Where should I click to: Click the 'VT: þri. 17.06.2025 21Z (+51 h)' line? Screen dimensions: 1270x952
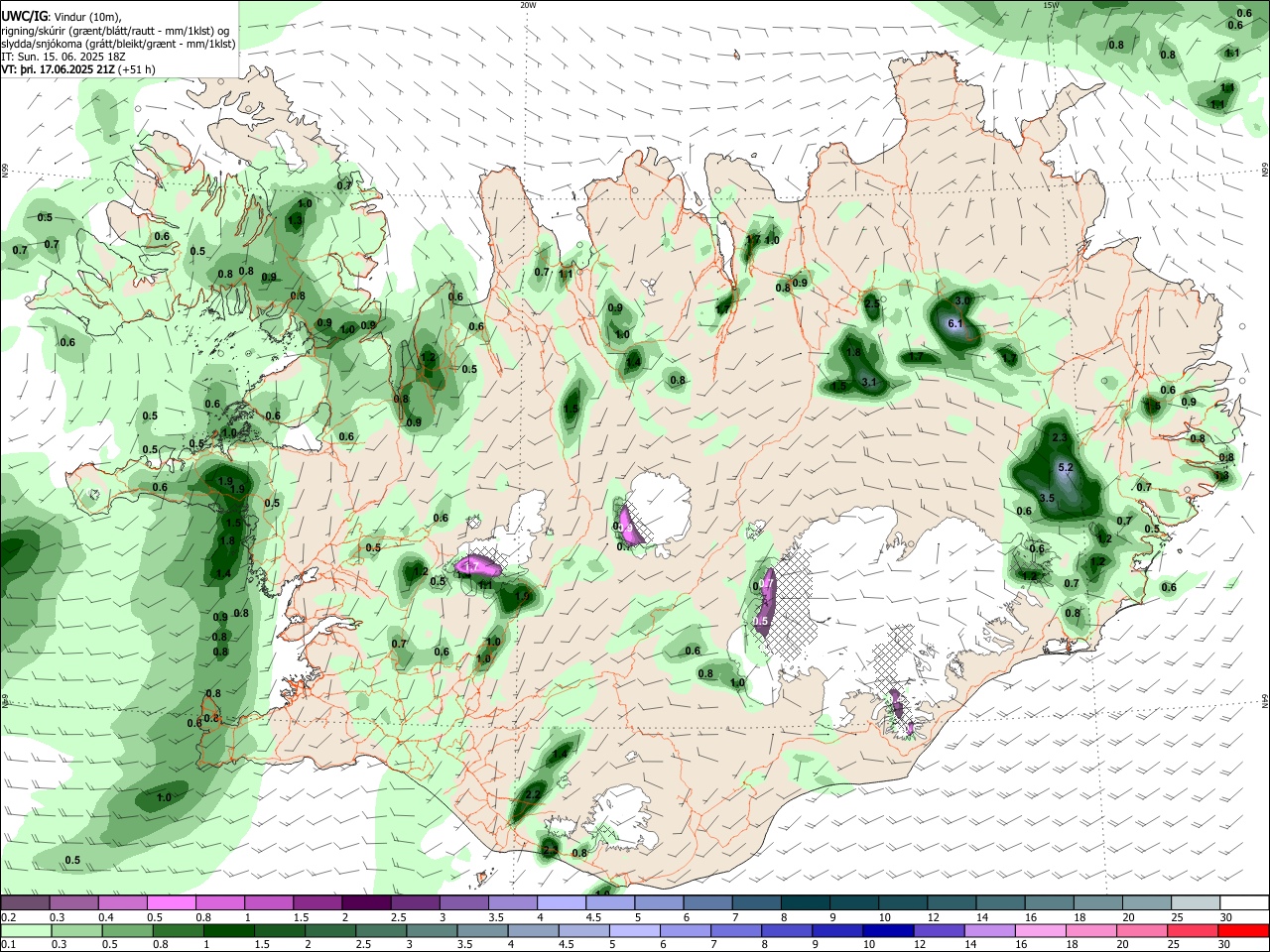(x=77, y=70)
